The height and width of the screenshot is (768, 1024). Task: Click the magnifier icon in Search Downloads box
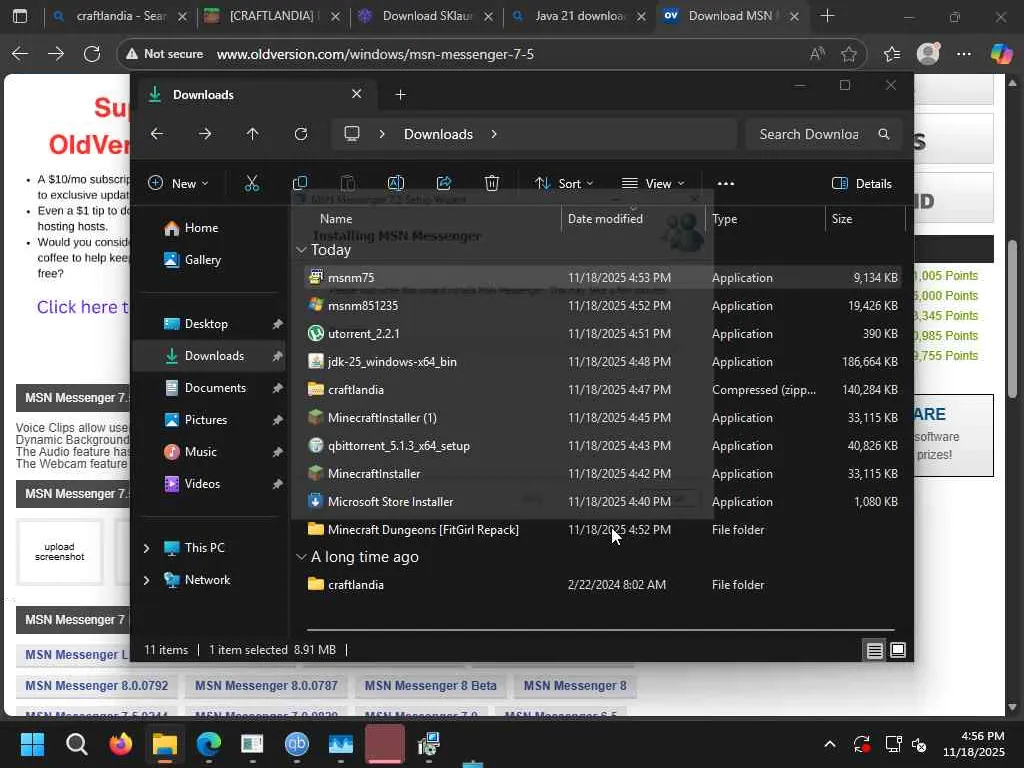884,134
